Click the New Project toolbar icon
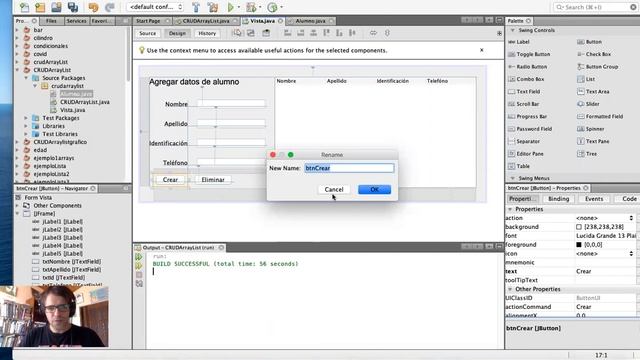 [40, 7]
